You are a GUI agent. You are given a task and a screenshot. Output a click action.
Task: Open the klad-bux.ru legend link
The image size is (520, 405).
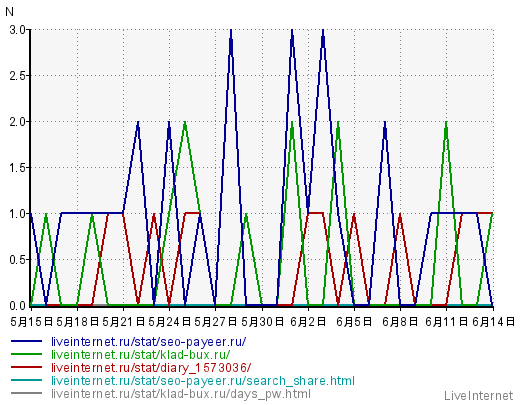click(x=140, y=354)
